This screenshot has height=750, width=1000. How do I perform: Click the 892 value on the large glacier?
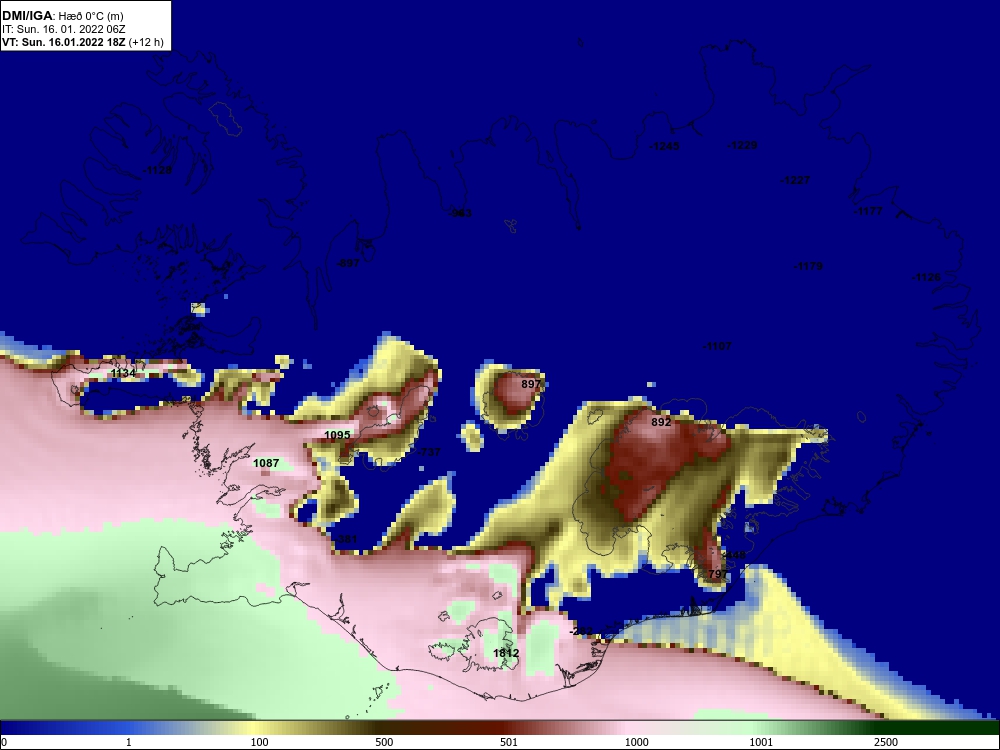(661, 422)
